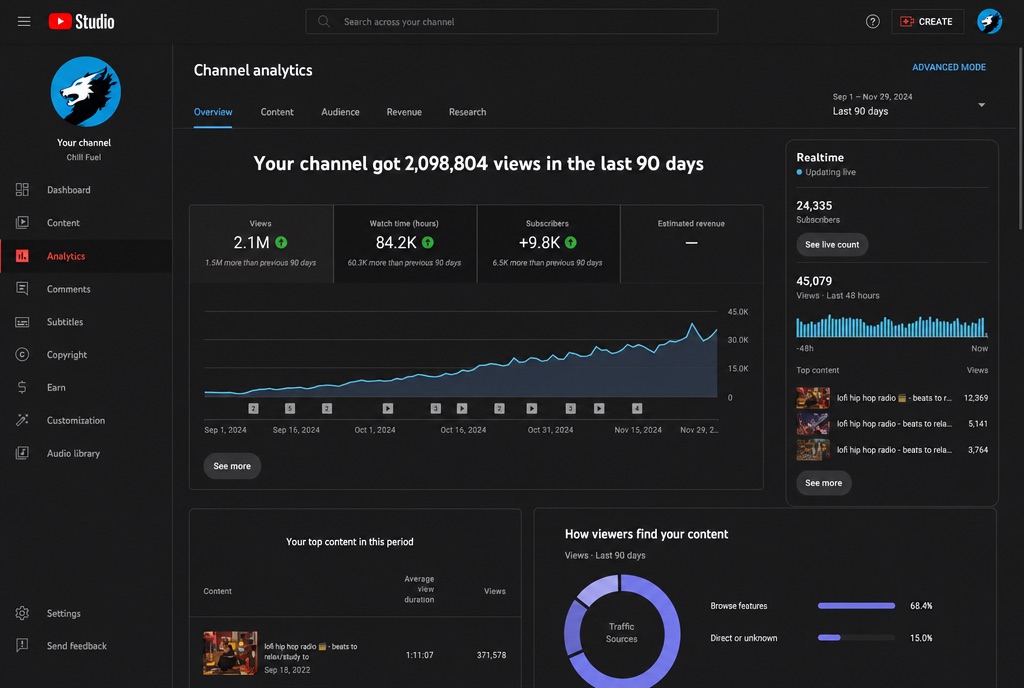The height and width of the screenshot is (688, 1024).
Task: Click See more below the views chart
Action: point(232,466)
